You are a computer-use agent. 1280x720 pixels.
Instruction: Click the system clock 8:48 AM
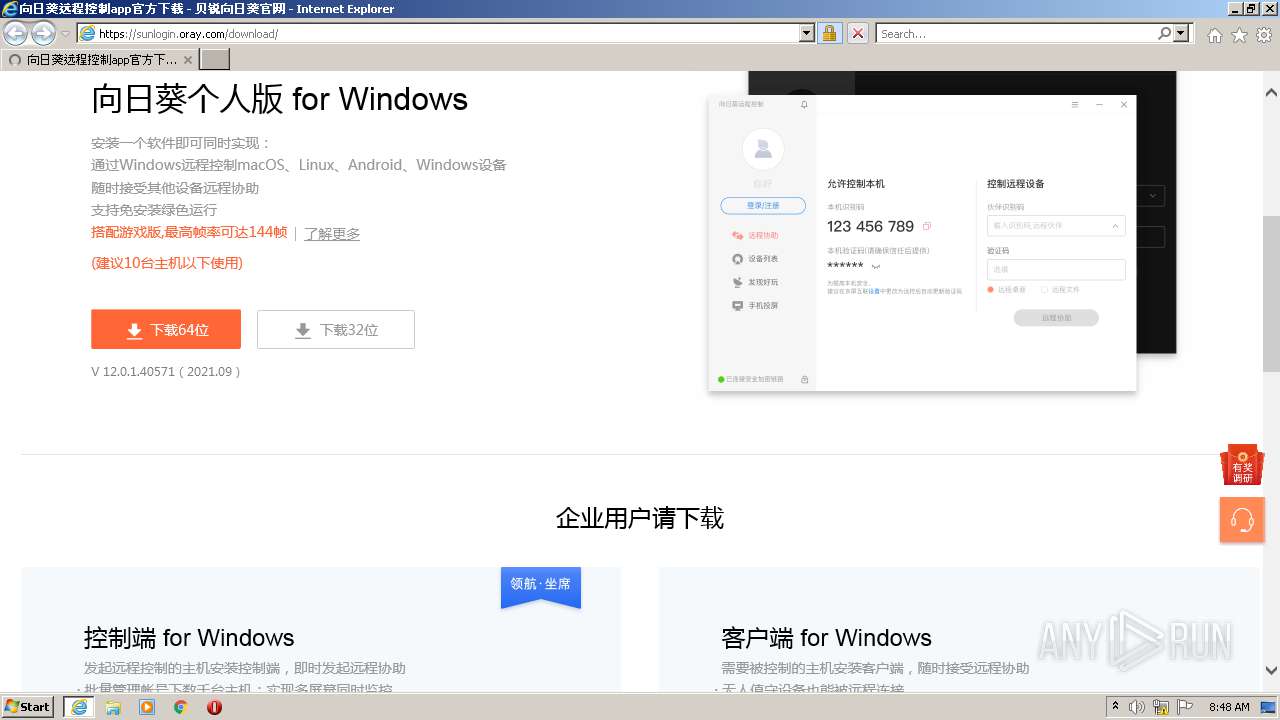click(x=1229, y=707)
